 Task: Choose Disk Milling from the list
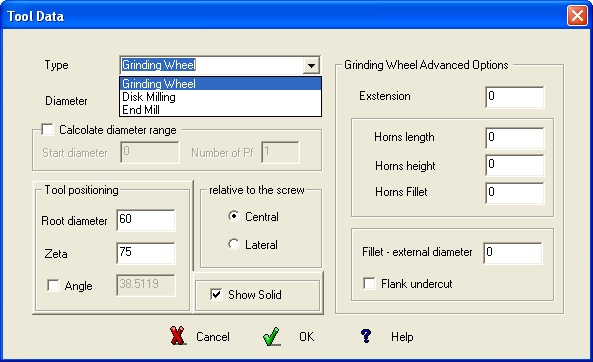(220, 97)
